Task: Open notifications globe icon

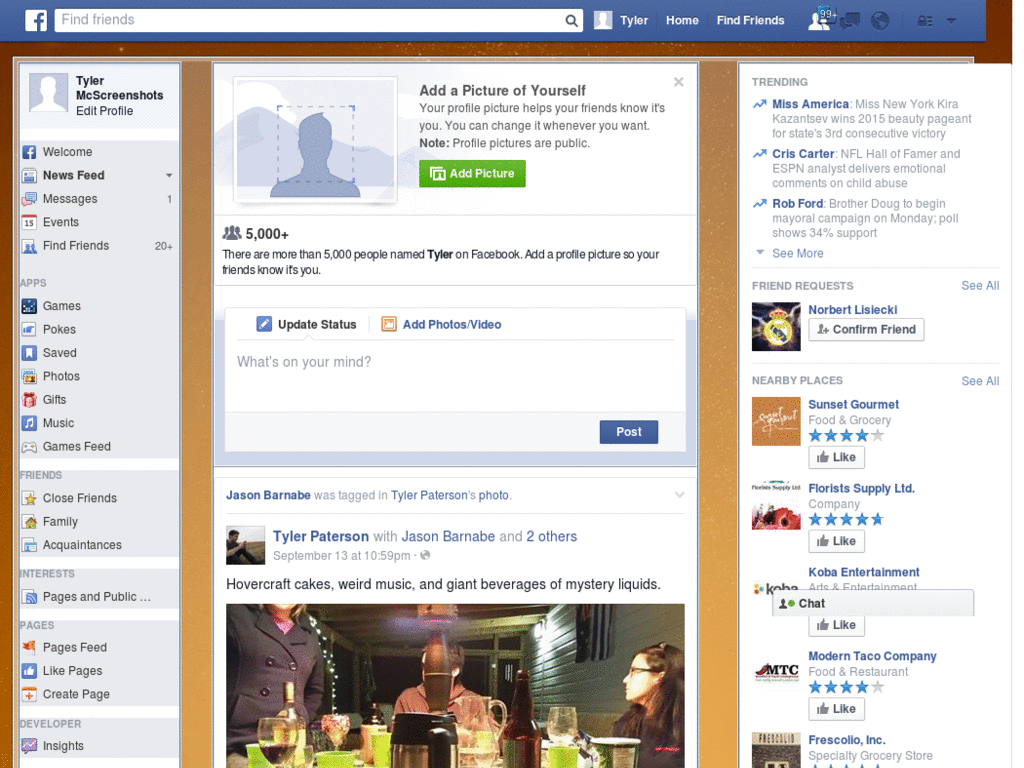Action: point(880,20)
